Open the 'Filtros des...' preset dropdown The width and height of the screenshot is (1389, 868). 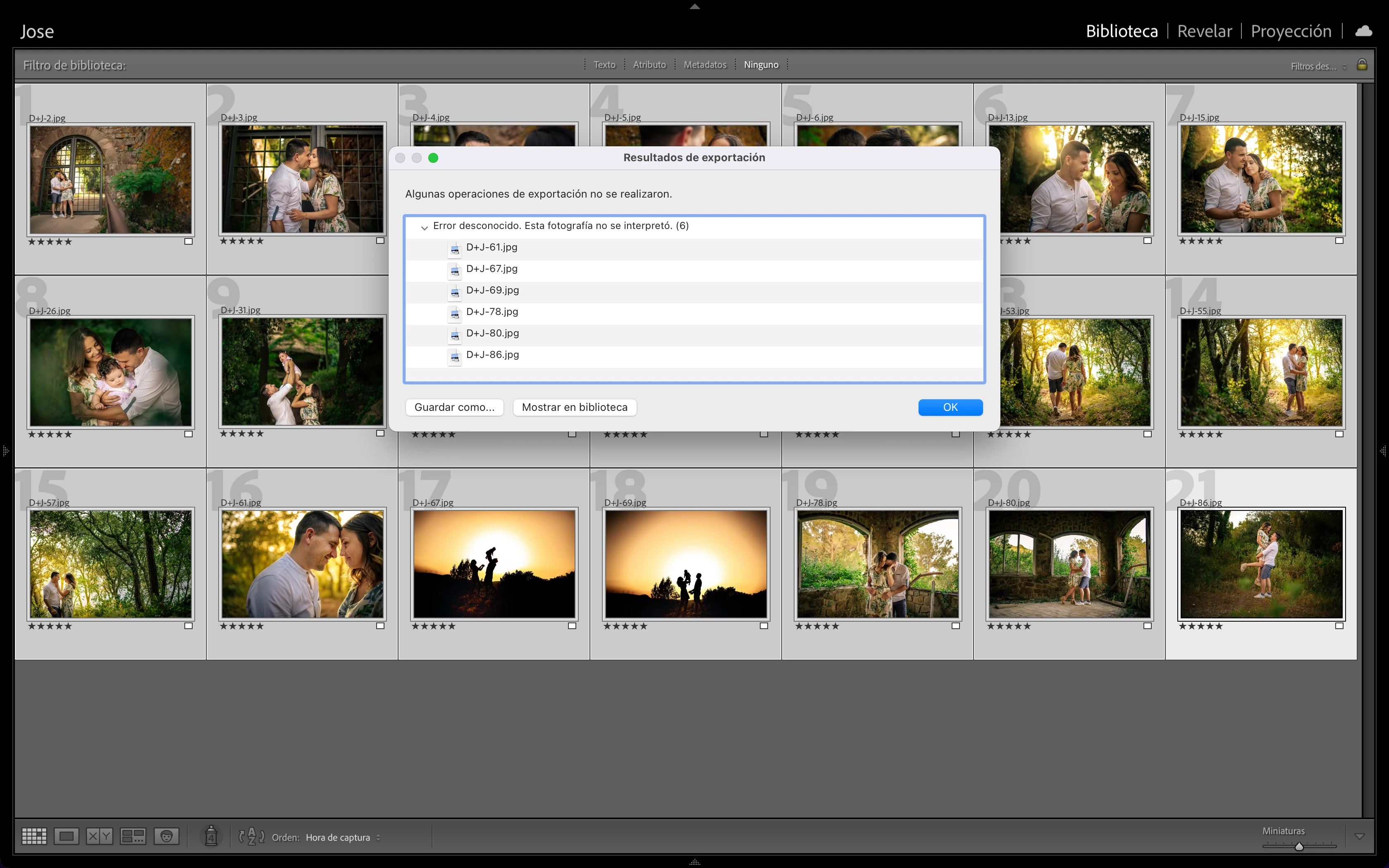[x=1318, y=67]
